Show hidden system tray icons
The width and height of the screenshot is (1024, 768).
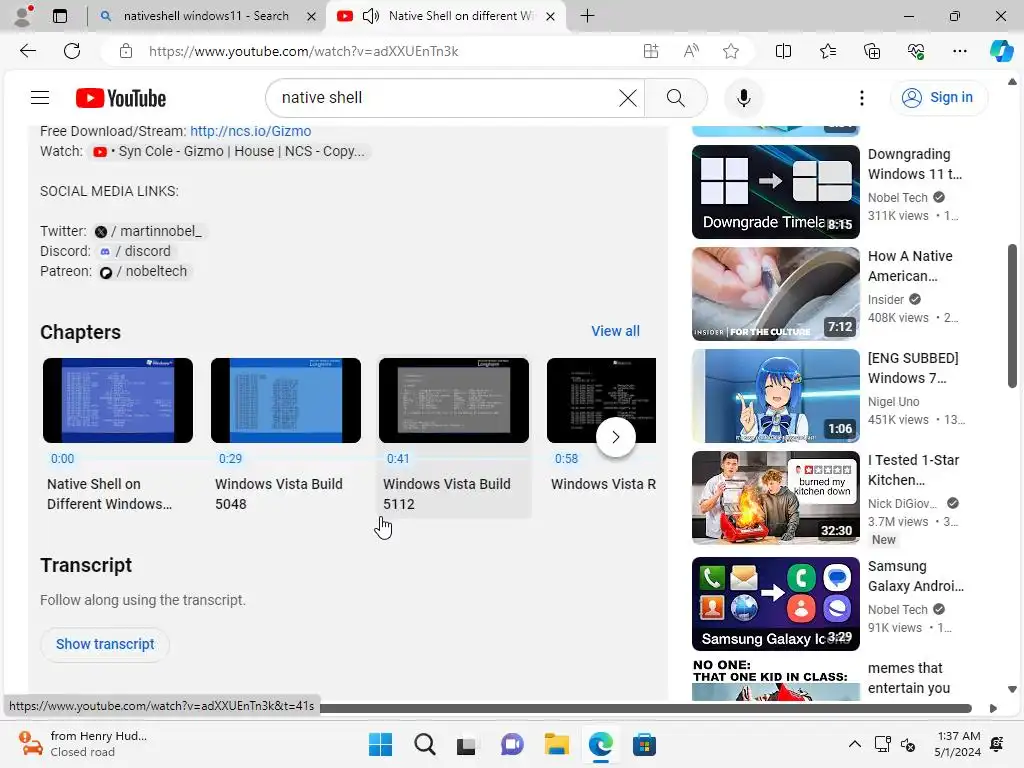point(854,744)
